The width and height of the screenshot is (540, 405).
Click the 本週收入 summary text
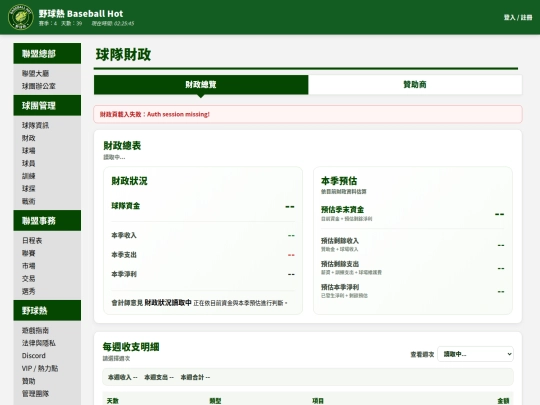point(123,377)
